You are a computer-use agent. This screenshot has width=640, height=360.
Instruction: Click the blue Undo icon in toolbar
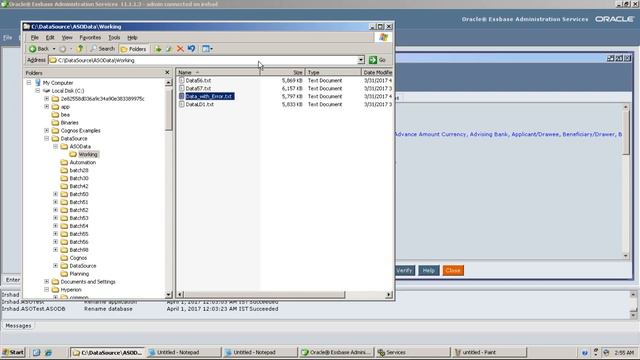tap(191, 49)
